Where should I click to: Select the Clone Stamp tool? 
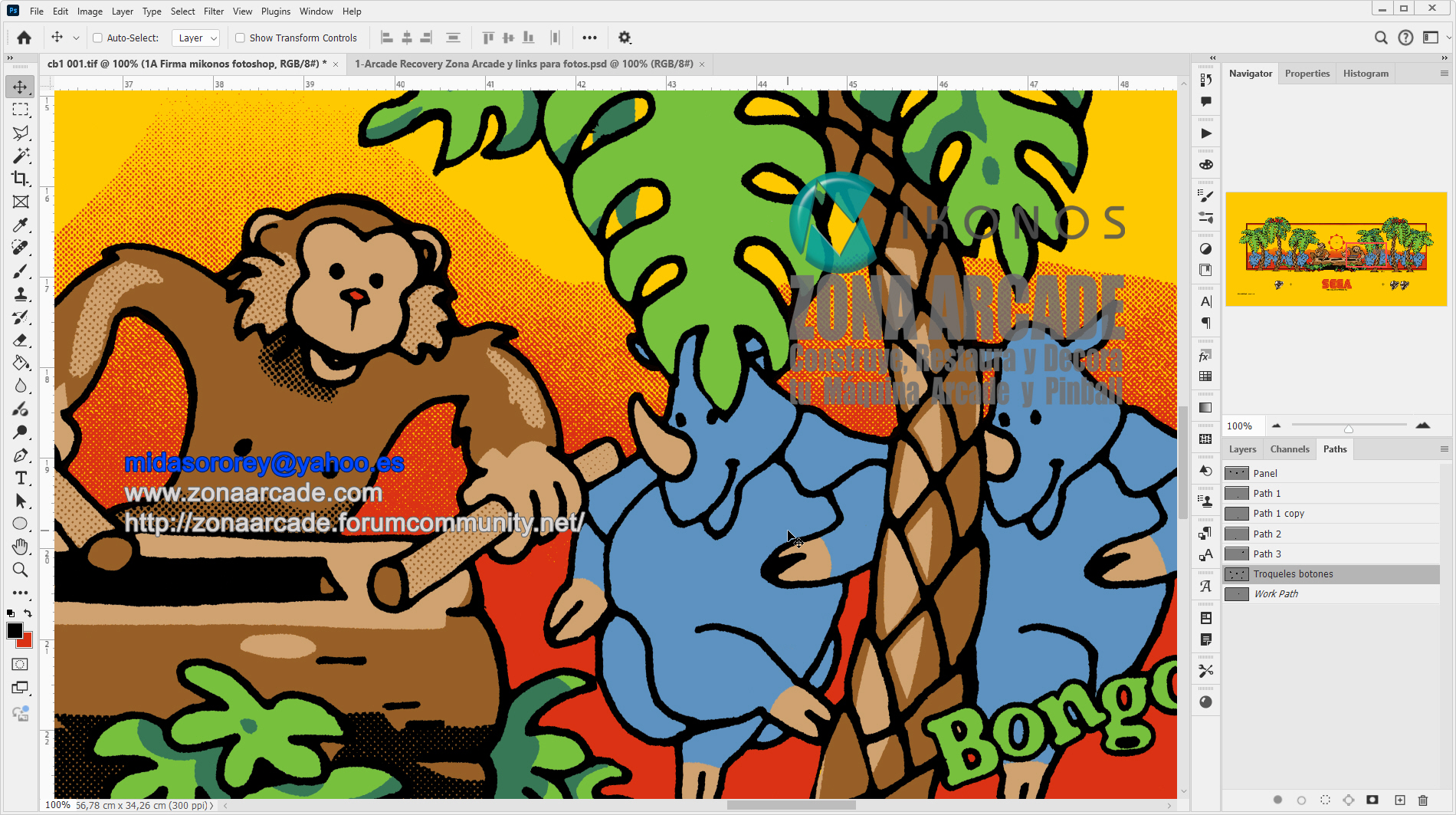click(x=21, y=294)
